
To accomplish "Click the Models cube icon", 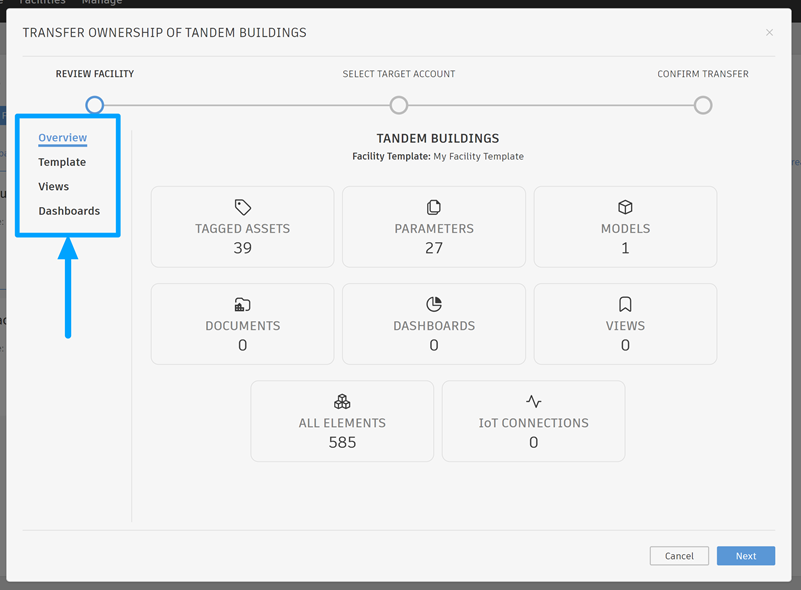I will (x=625, y=207).
